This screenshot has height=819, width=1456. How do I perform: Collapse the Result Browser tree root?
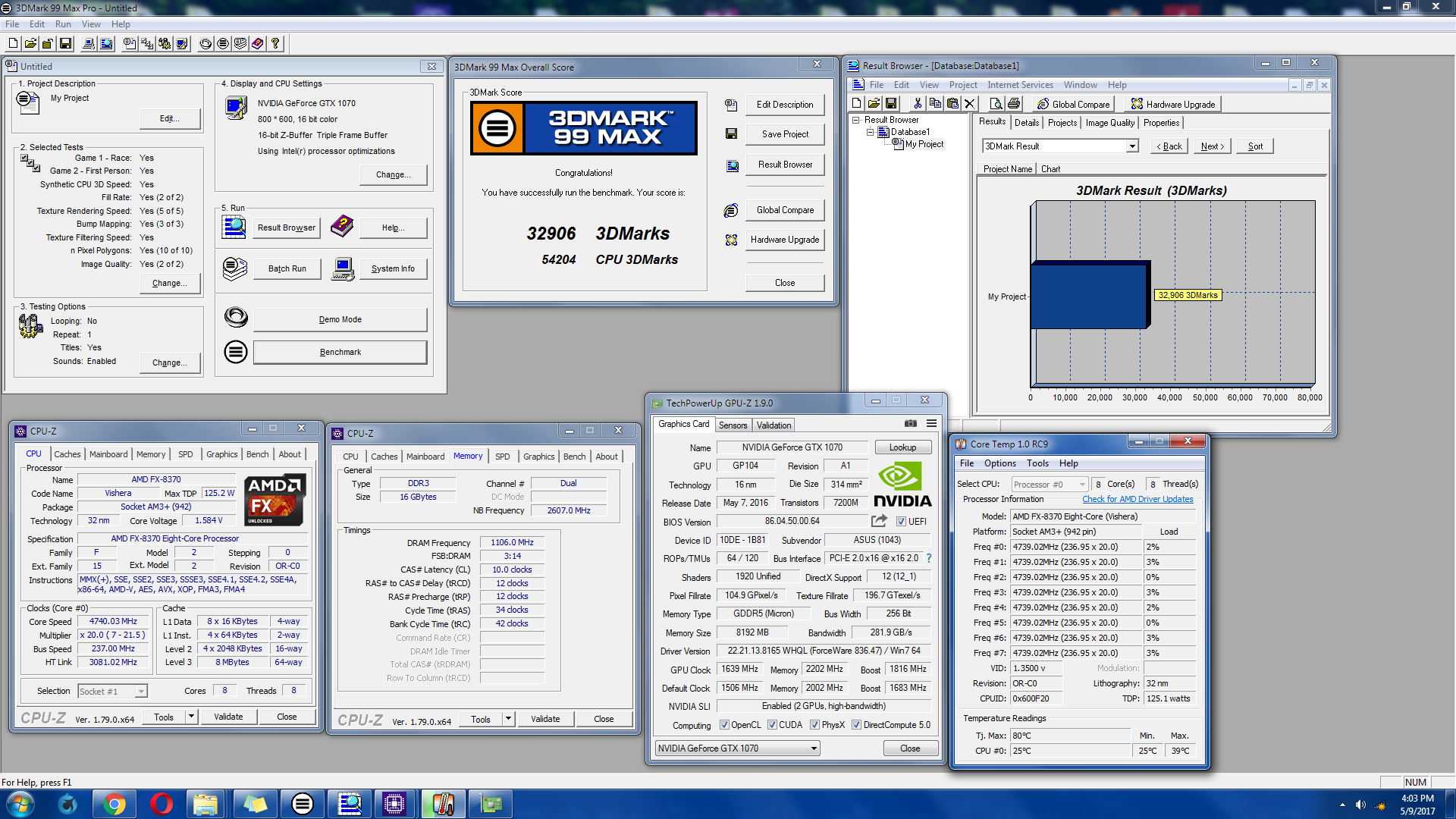point(856,120)
